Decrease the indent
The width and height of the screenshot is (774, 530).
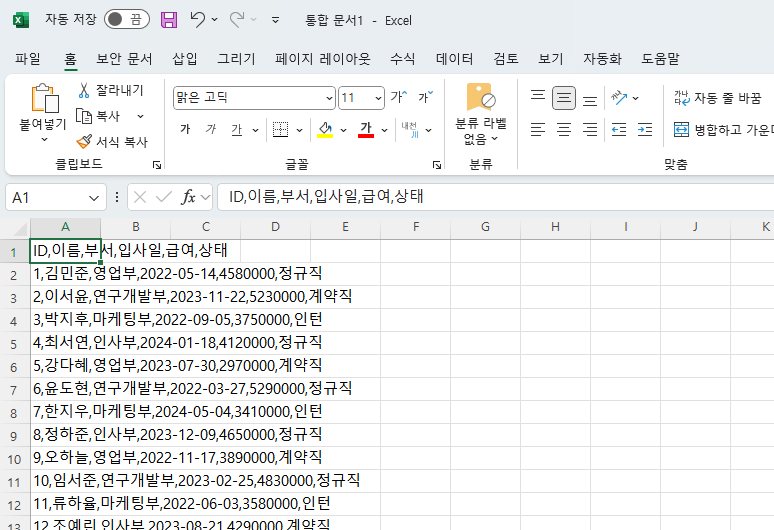[x=619, y=130]
